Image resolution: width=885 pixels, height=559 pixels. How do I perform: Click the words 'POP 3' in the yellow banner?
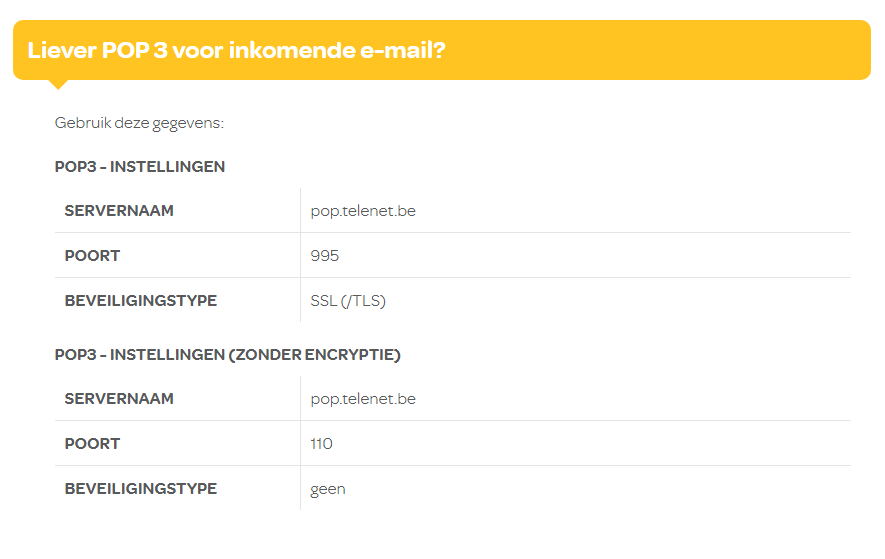pyautogui.click(x=135, y=50)
